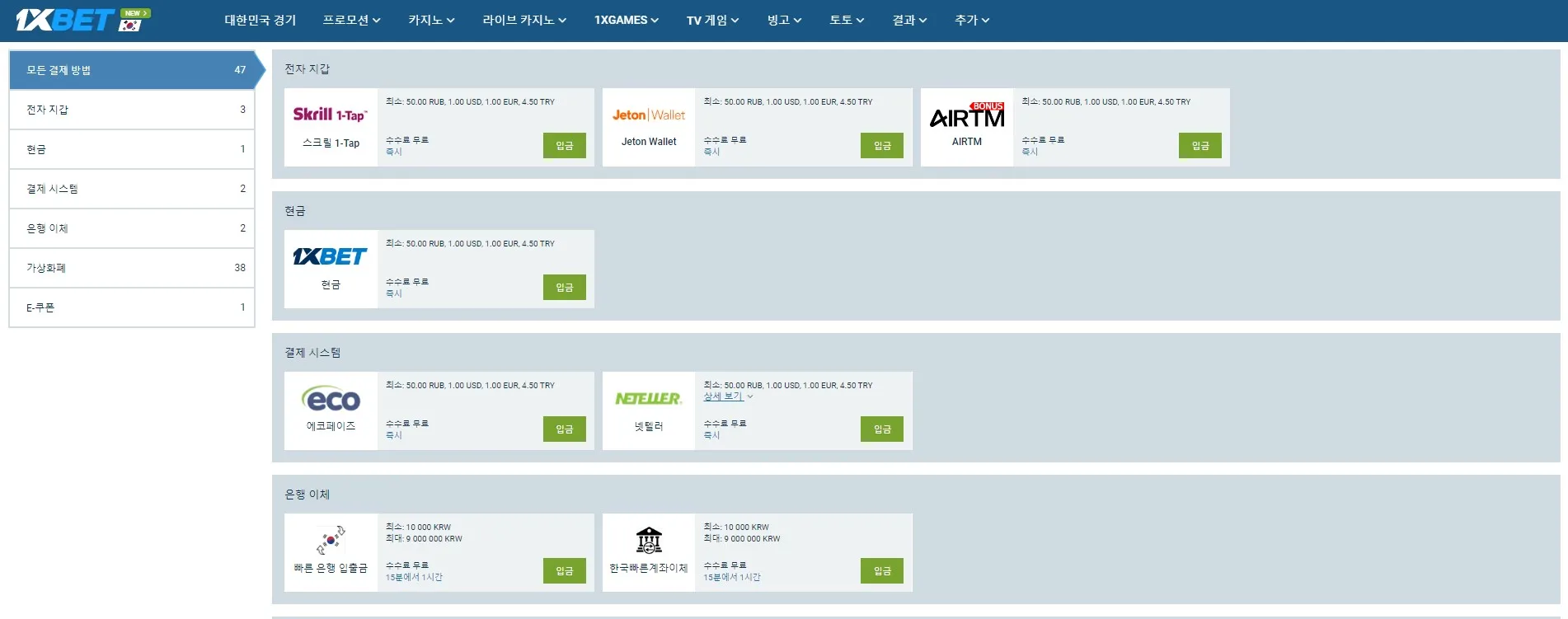Click the AIRTM label text

pyautogui.click(x=967, y=142)
